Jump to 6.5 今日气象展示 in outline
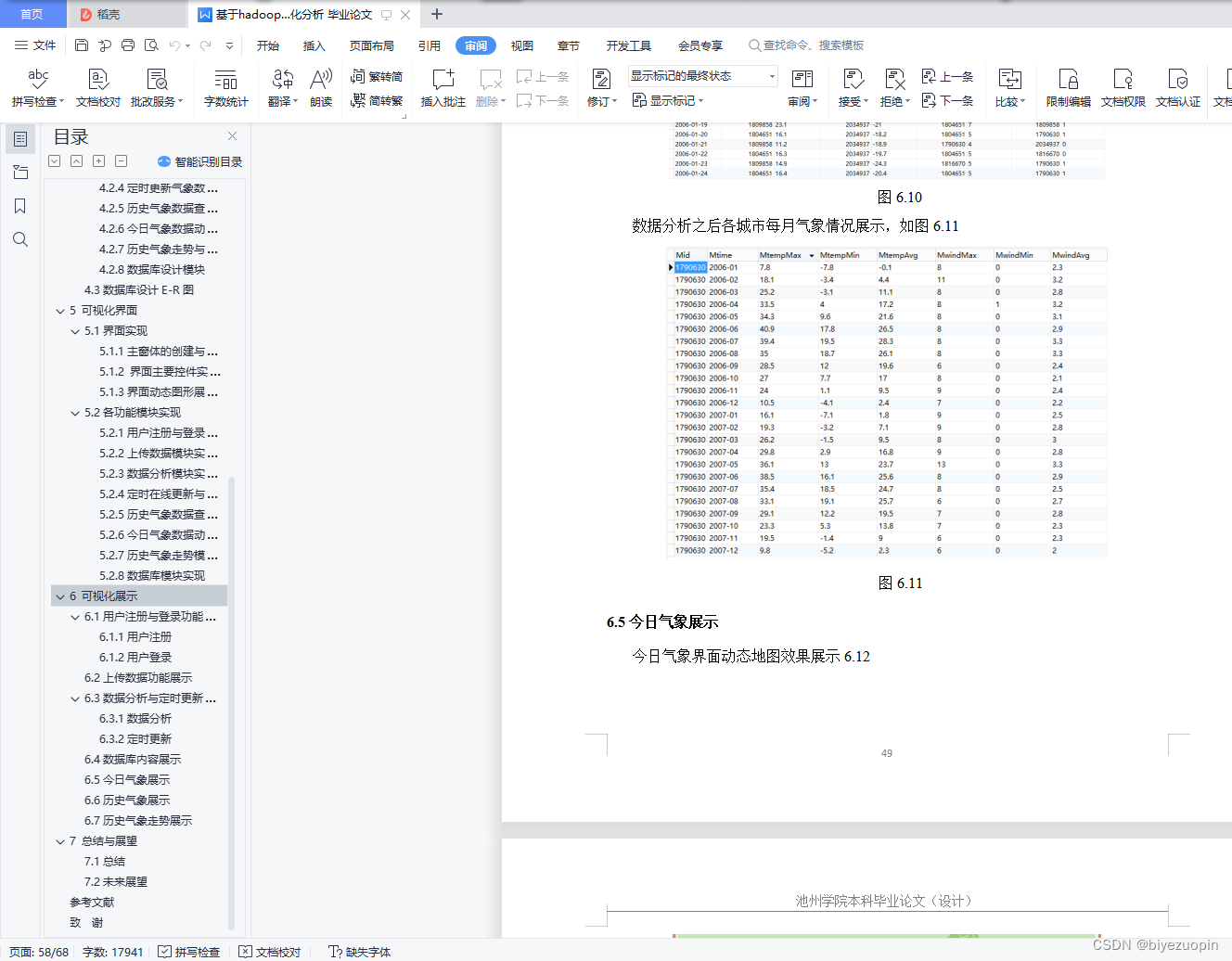The image size is (1232, 961). click(x=127, y=780)
